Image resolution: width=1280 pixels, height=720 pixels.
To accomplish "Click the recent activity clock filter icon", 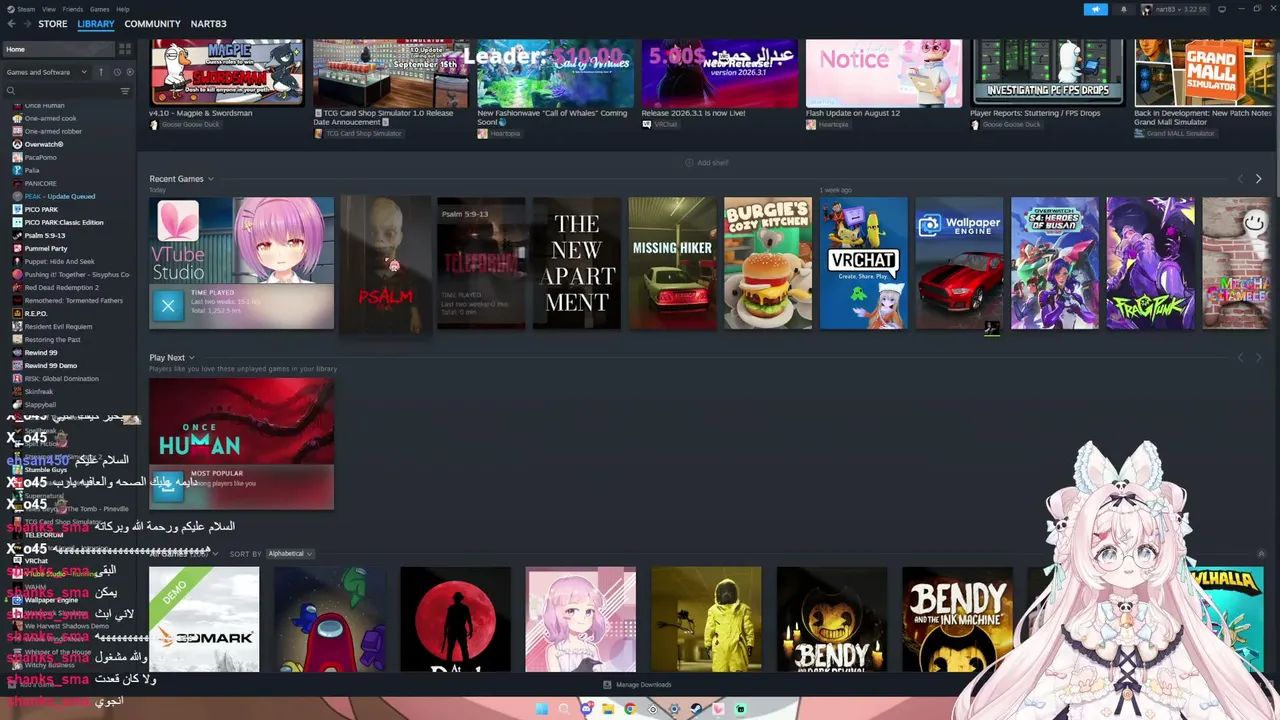I will pyautogui.click(x=117, y=72).
